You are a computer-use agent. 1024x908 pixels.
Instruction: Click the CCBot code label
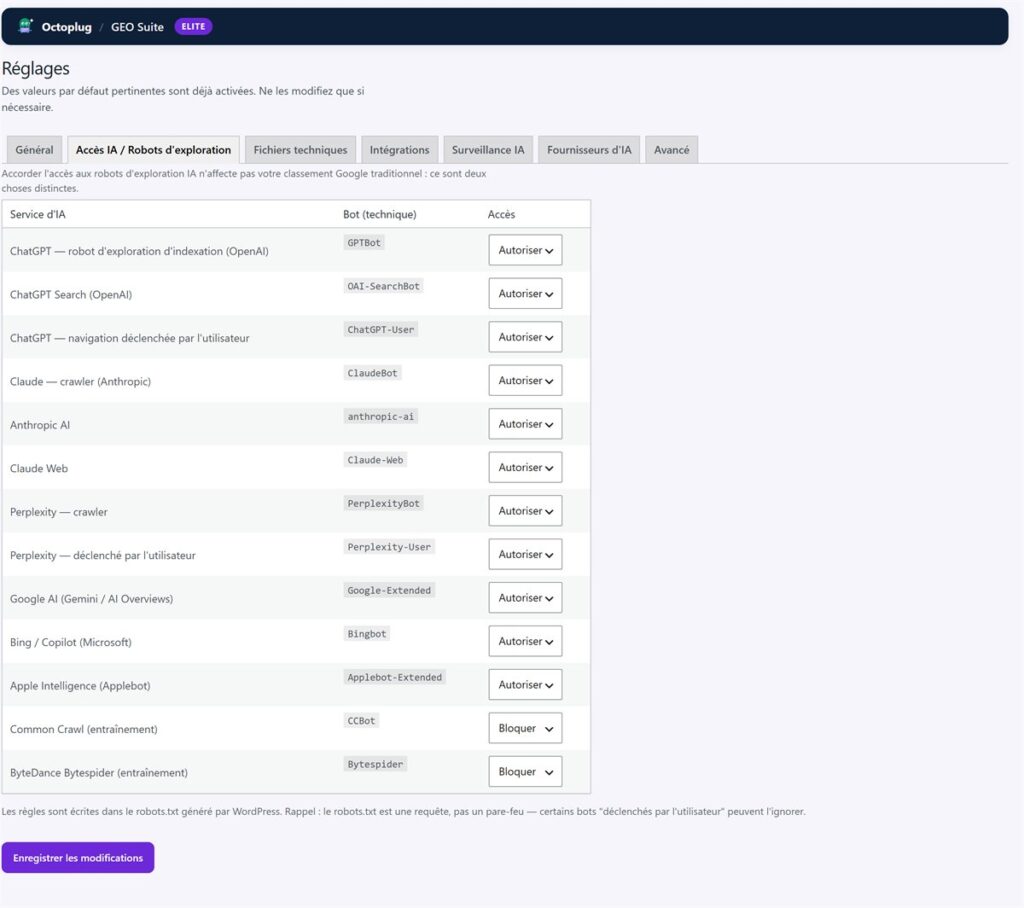(x=361, y=721)
